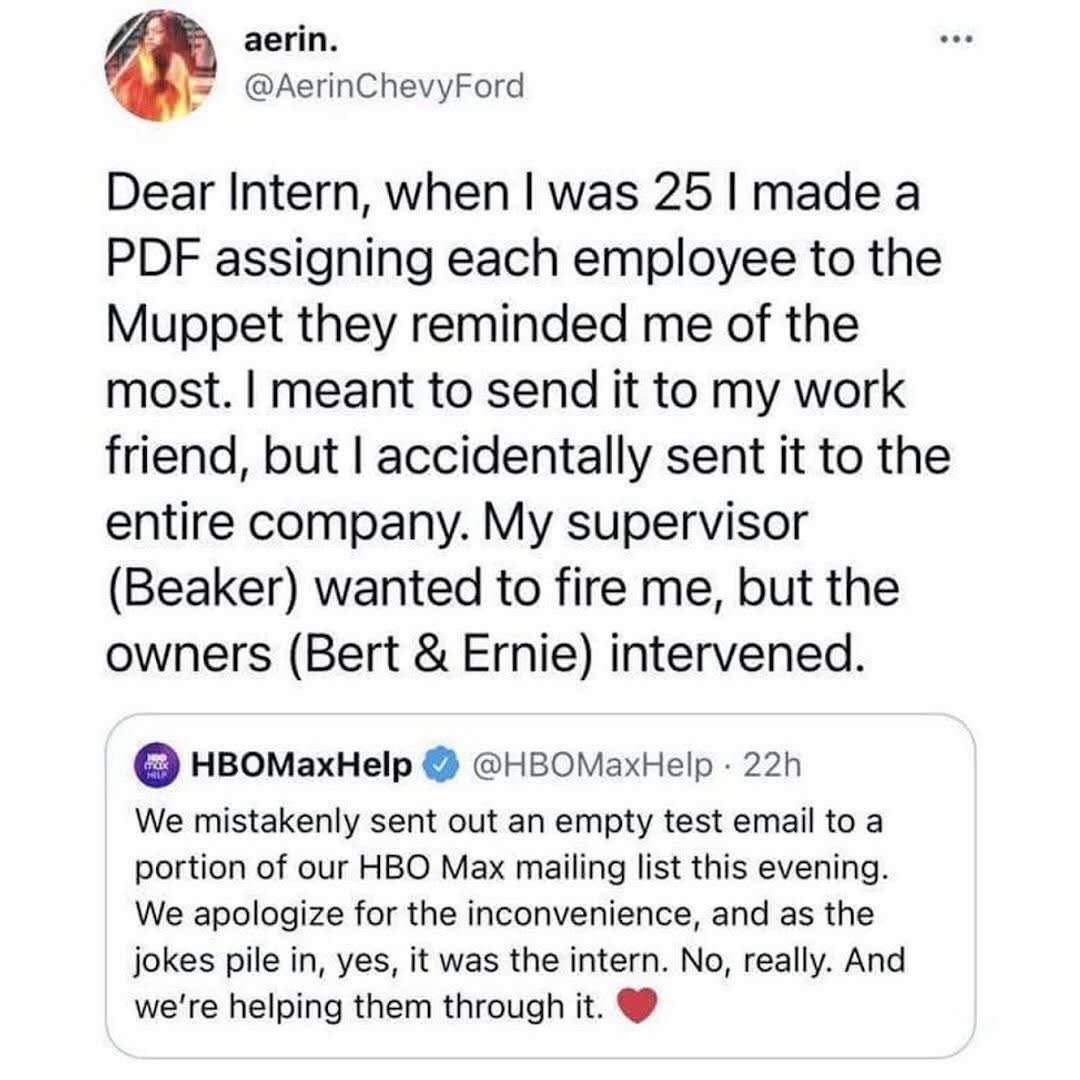Viewport: 1080px width, 1080px height.
Task: Open the @AerinChevyFord handle link
Action: tap(383, 87)
